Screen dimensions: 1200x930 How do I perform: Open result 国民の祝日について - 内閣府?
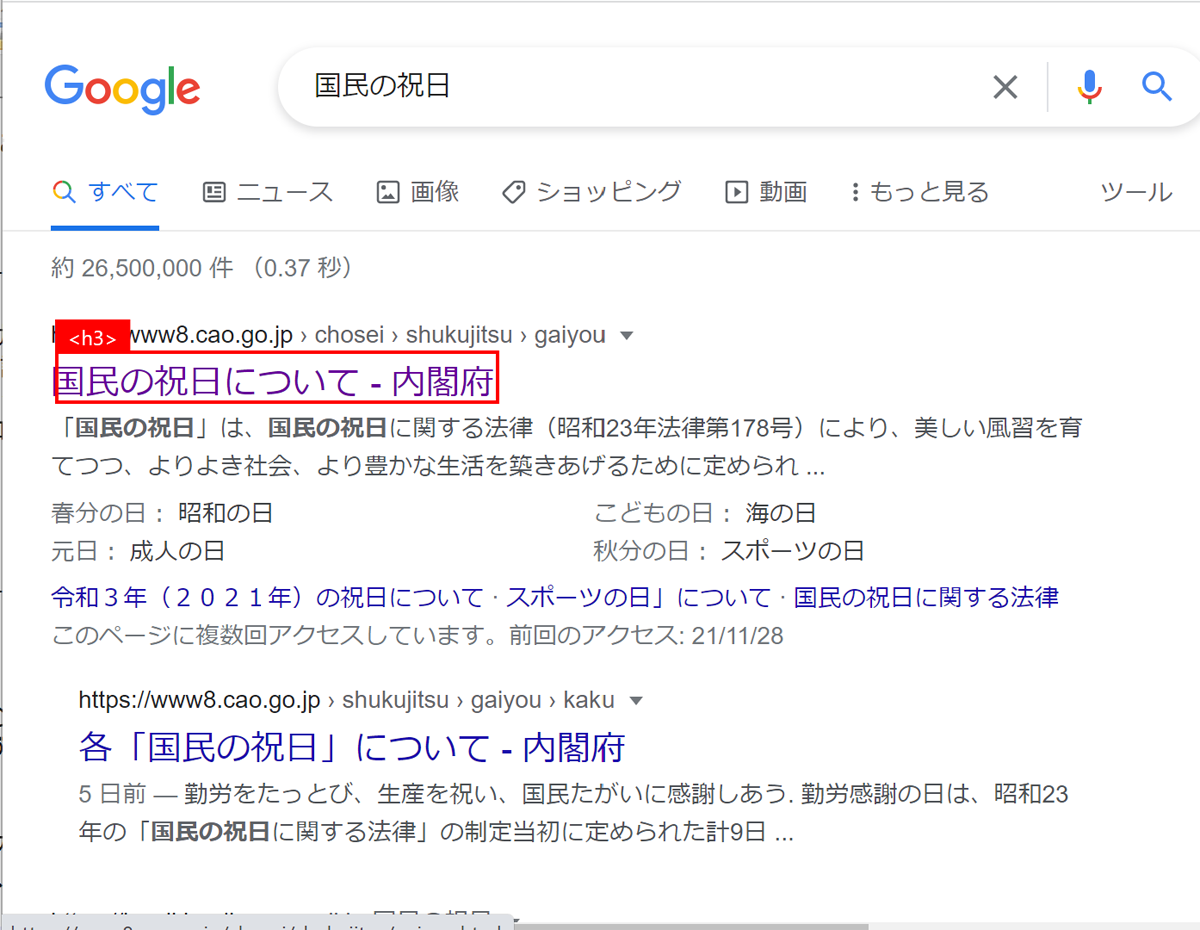[x=275, y=381]
